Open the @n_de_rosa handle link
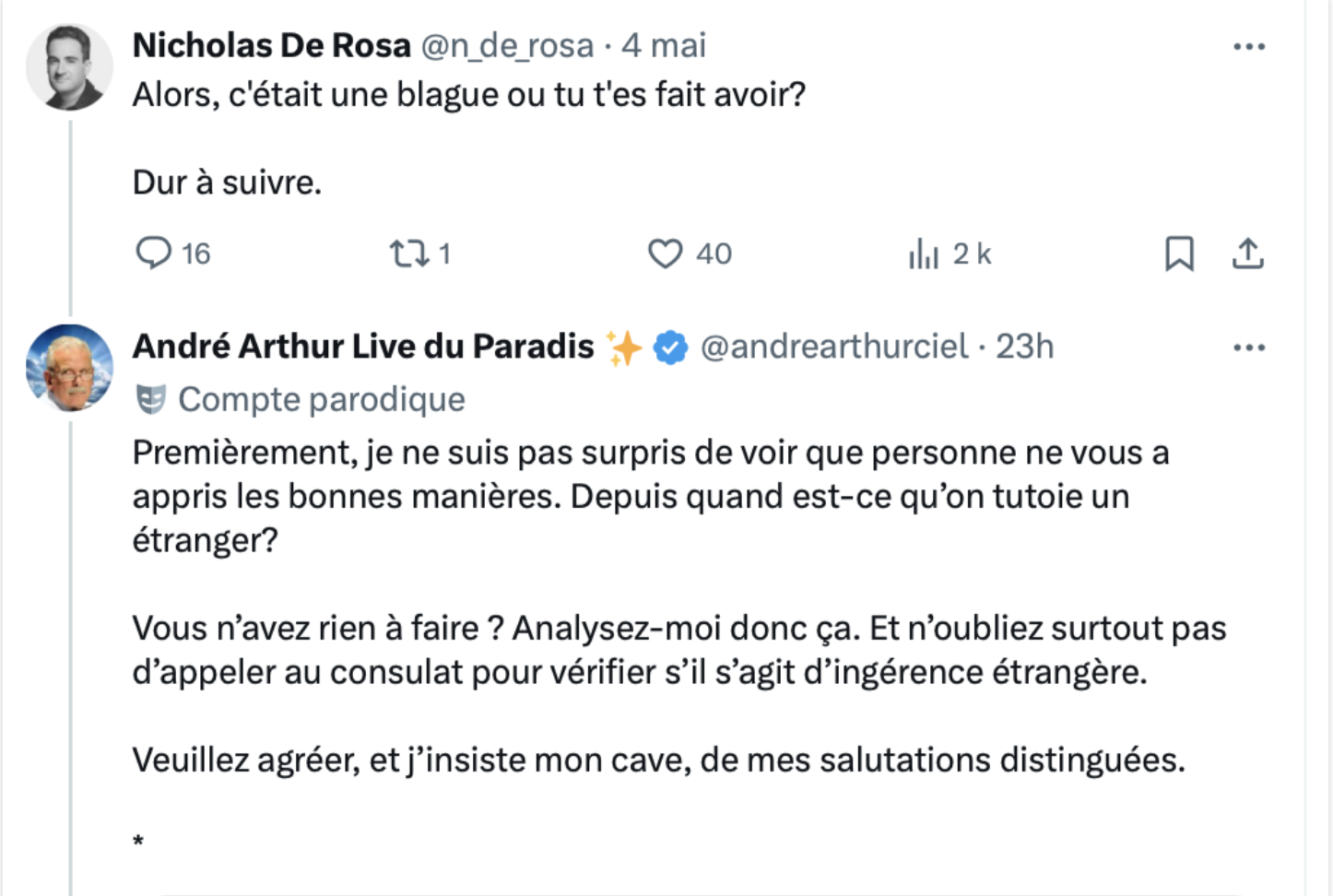Viewport: 1333px width, 896px height. click(508, 46)
